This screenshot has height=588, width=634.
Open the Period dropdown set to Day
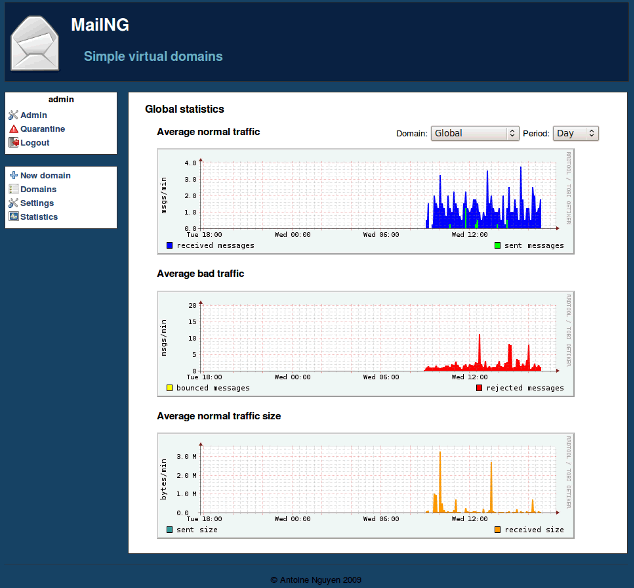pyautogui.click(x=575, y=133)
